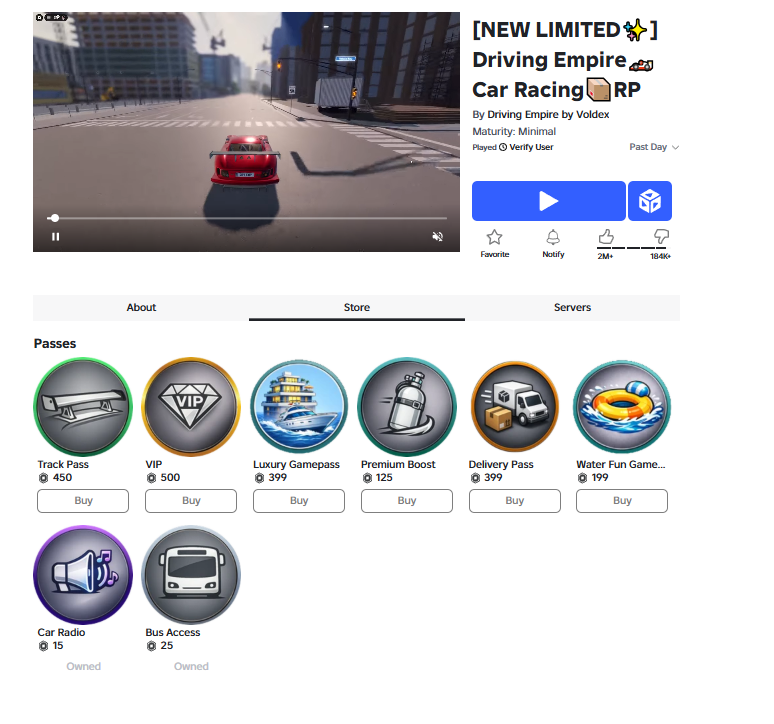Screen dimensions: 774x724
Task: Click the clock icon beside Verify User
Action: point(503,147)
